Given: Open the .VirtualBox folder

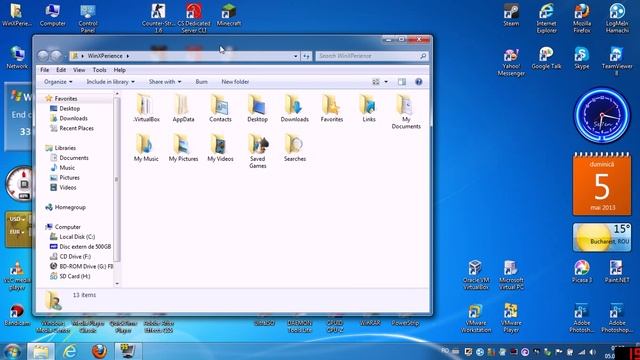Looking at the screenshot, I should click(x=146, y=108).
